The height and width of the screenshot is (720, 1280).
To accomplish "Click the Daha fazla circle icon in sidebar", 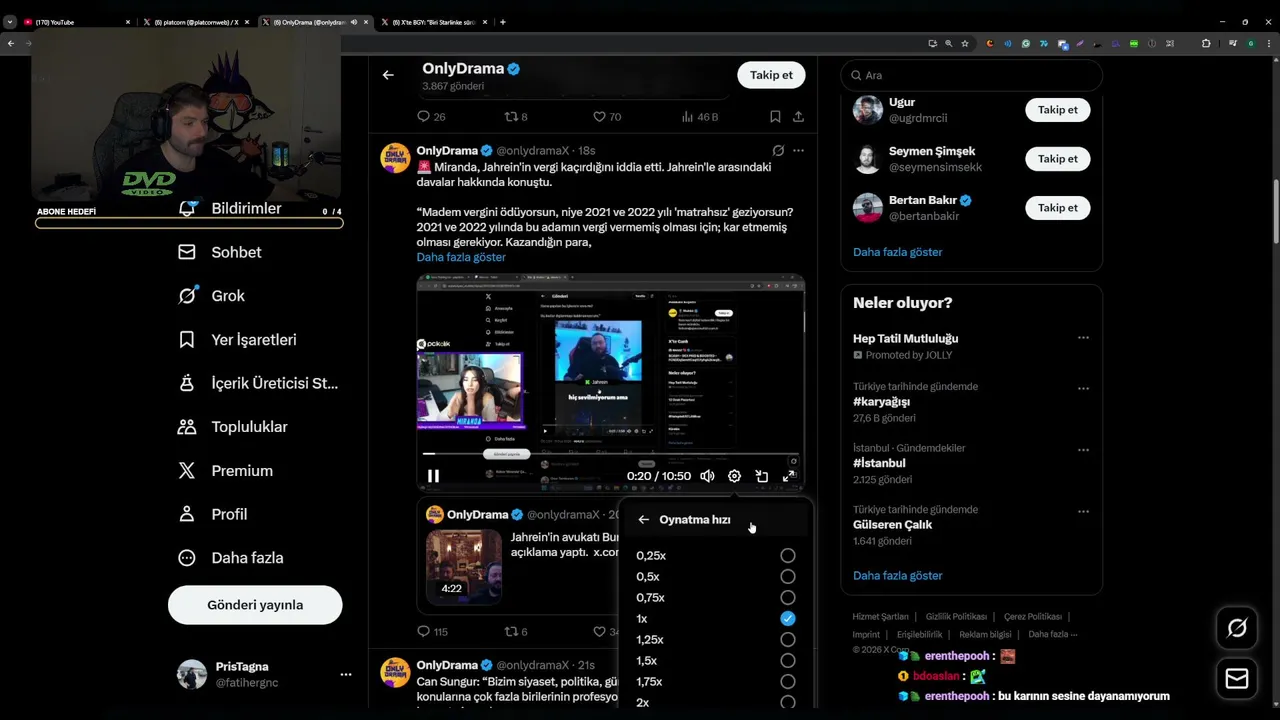I will tap(186, 558).
